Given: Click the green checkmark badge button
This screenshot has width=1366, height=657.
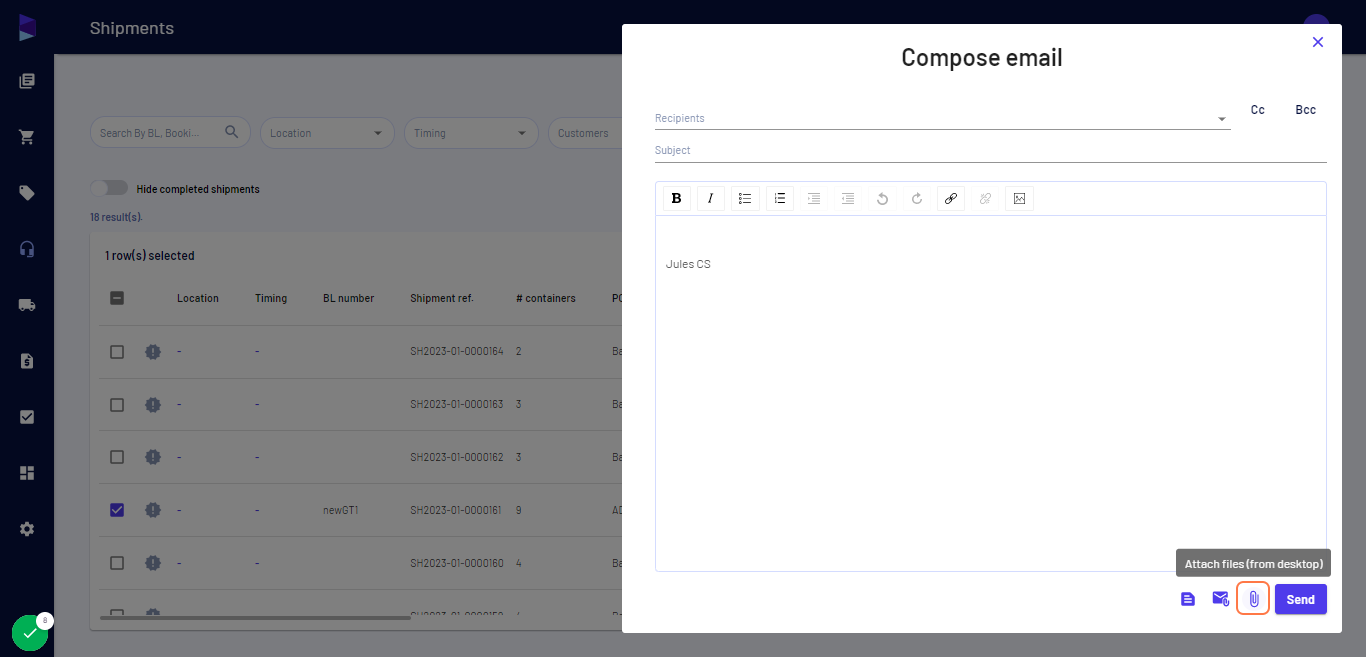Looking at the screenshot, I should tap(30, 633).
